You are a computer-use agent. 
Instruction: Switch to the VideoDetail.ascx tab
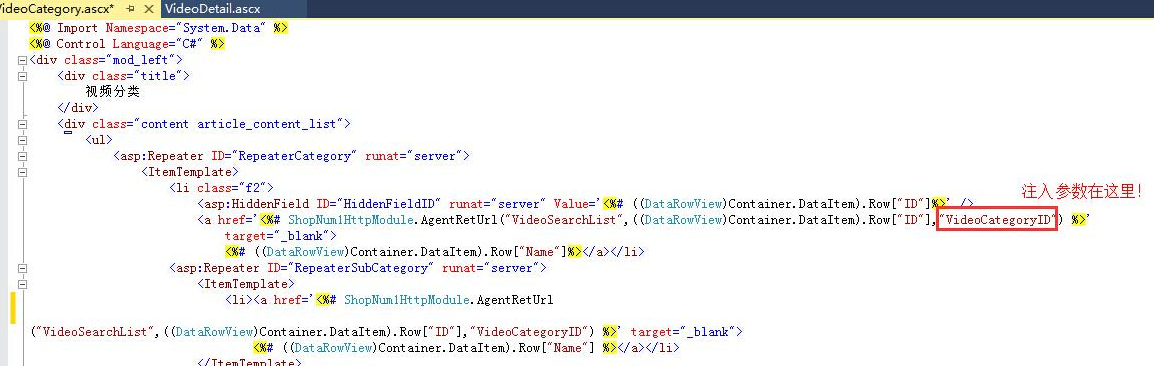[213, 9]
